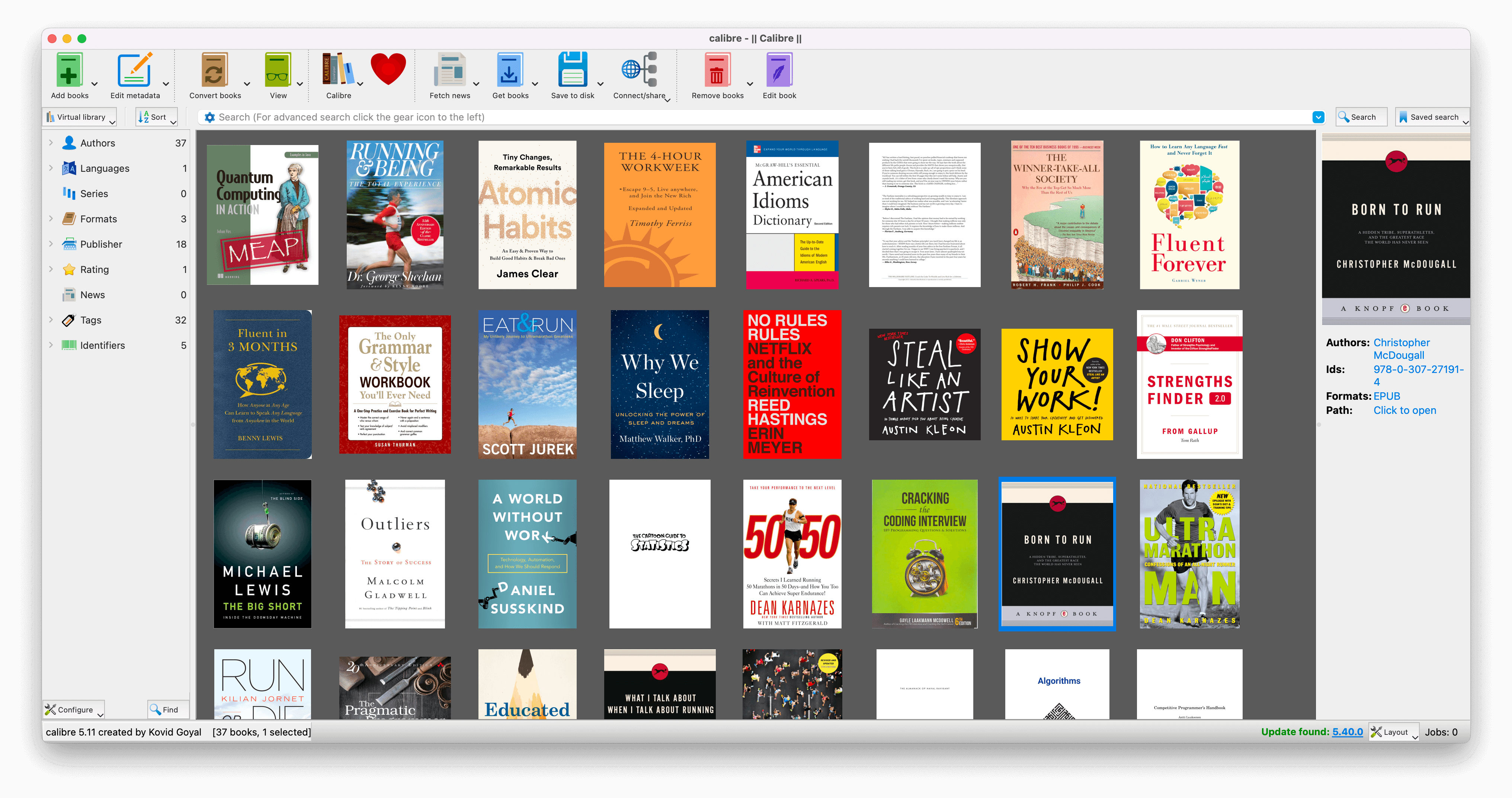Select the Cracking the Coding Interview cover
The height and width of the screenshot is (798, 1512).
(x=925, y=554)
